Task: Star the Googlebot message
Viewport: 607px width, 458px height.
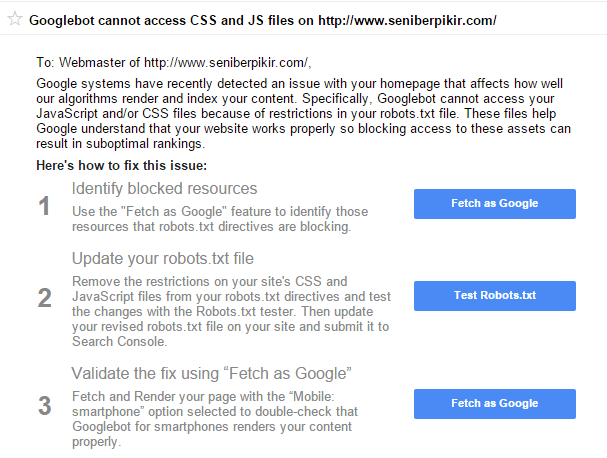Action: (15, 19)
